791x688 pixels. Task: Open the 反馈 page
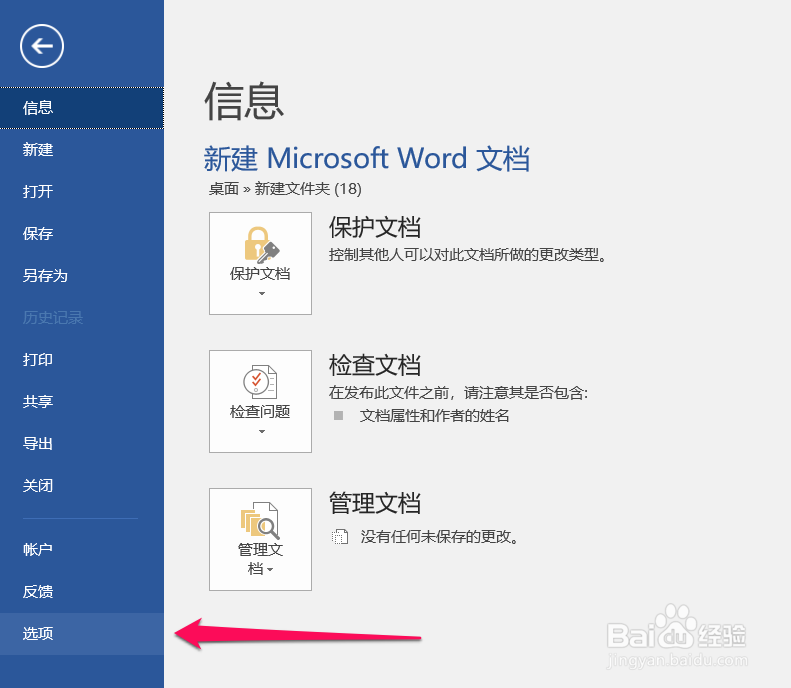[82, 592]
